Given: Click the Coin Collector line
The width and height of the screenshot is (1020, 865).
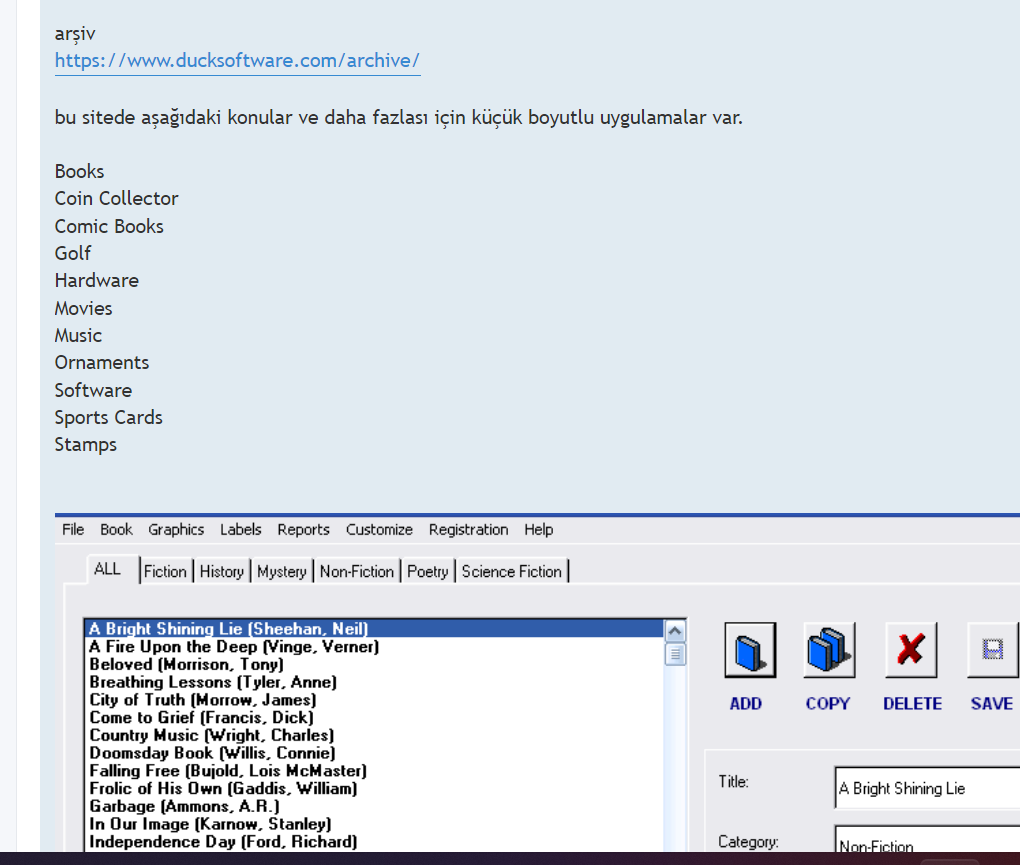Looking at the screenshot, I should pyautogui.click(x=116, y=198).
